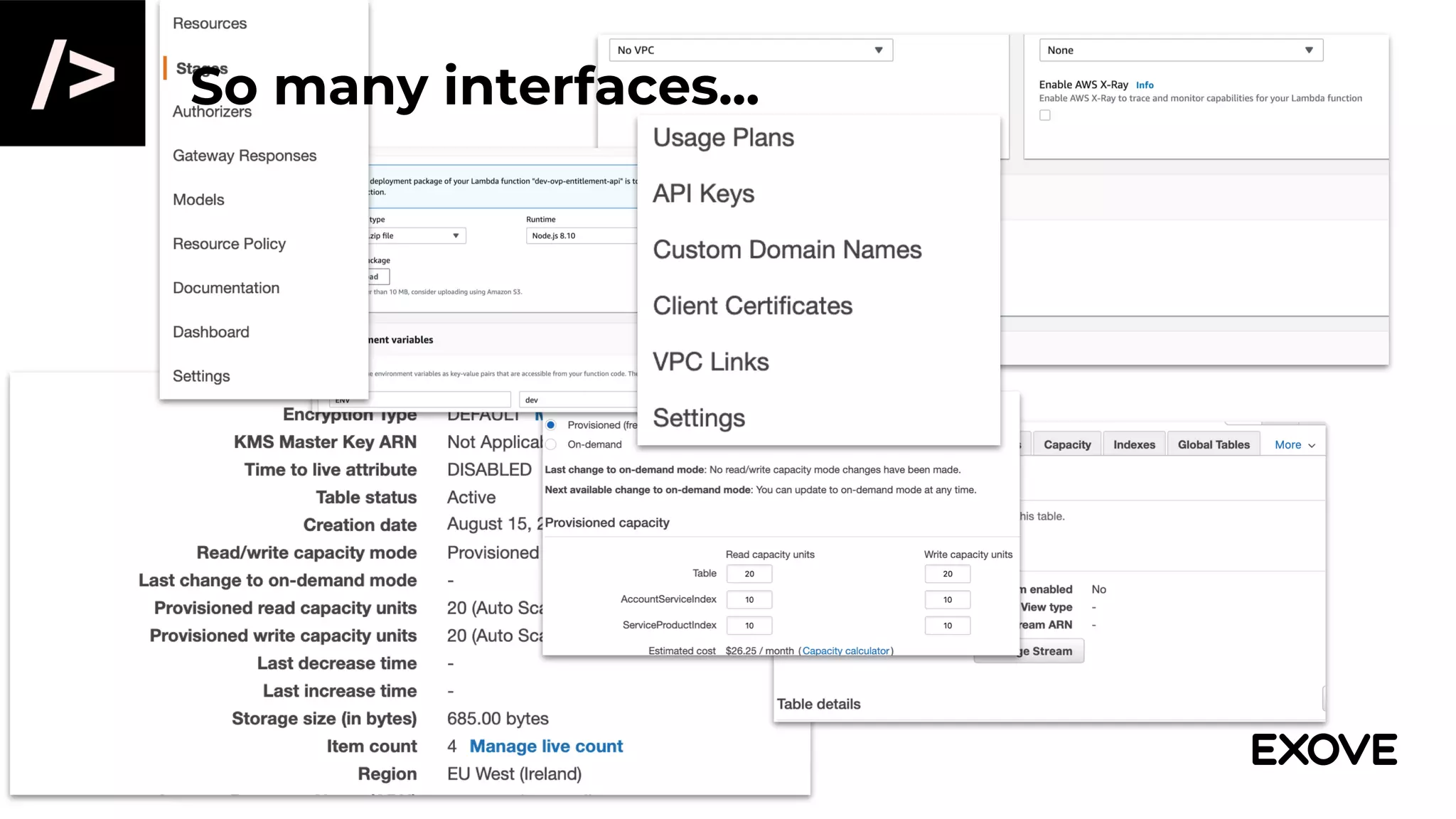Viewport: 1456px width, 819px height.
Task: Click the '$26.25 / month' estimated cost
Action: click(760, 651)
